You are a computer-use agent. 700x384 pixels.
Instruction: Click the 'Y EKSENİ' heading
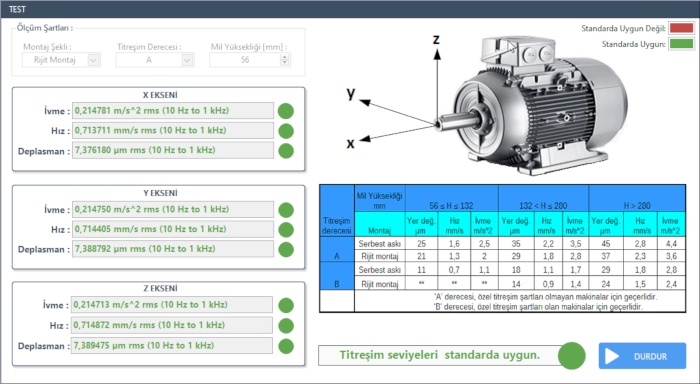click(160, 193)
